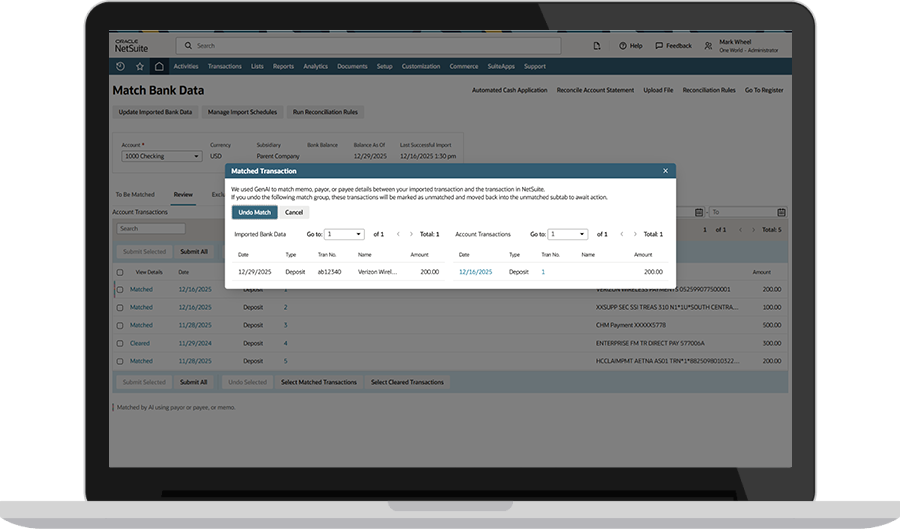
Task: Open the Analytics menu
Action: click(316, 67)
